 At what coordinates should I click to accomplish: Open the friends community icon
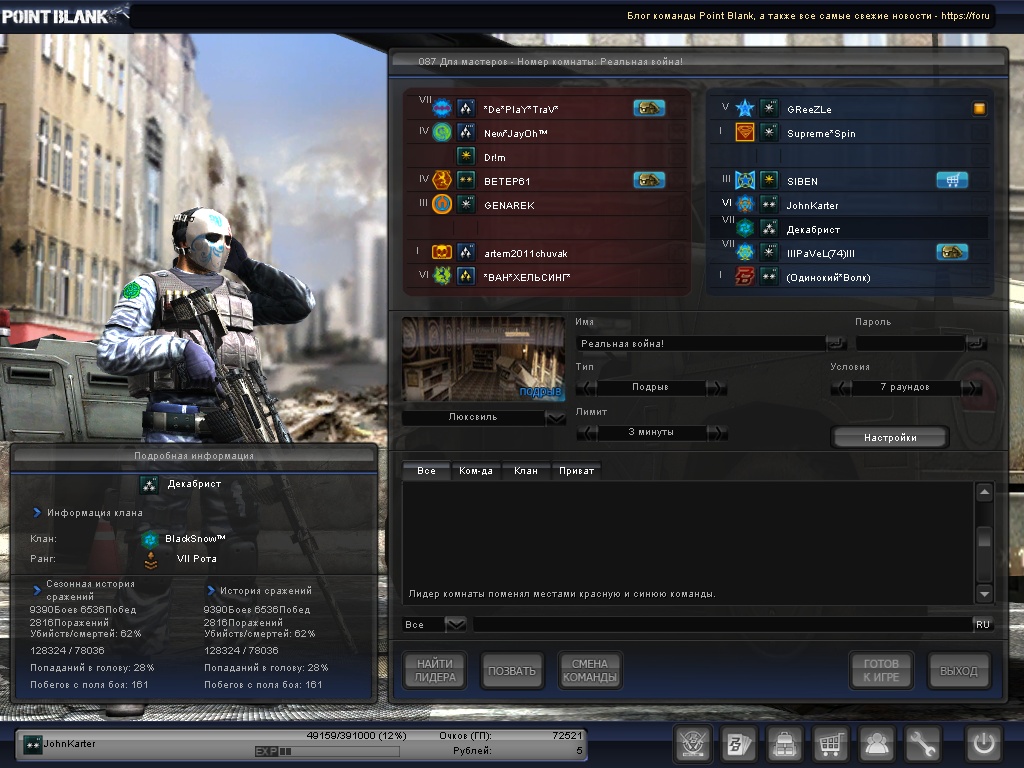click(x=876, y=743)
